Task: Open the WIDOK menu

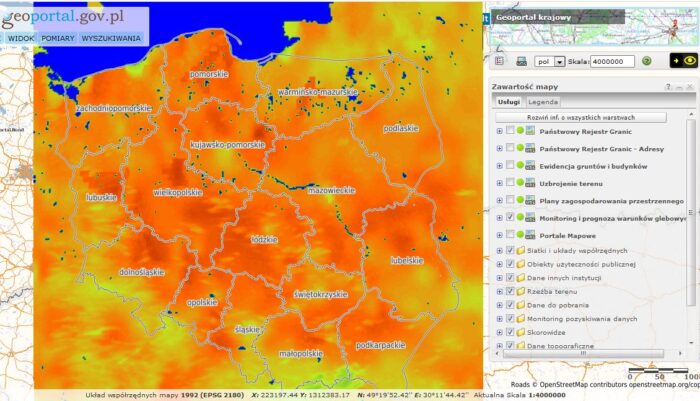Action: [21, 38]
